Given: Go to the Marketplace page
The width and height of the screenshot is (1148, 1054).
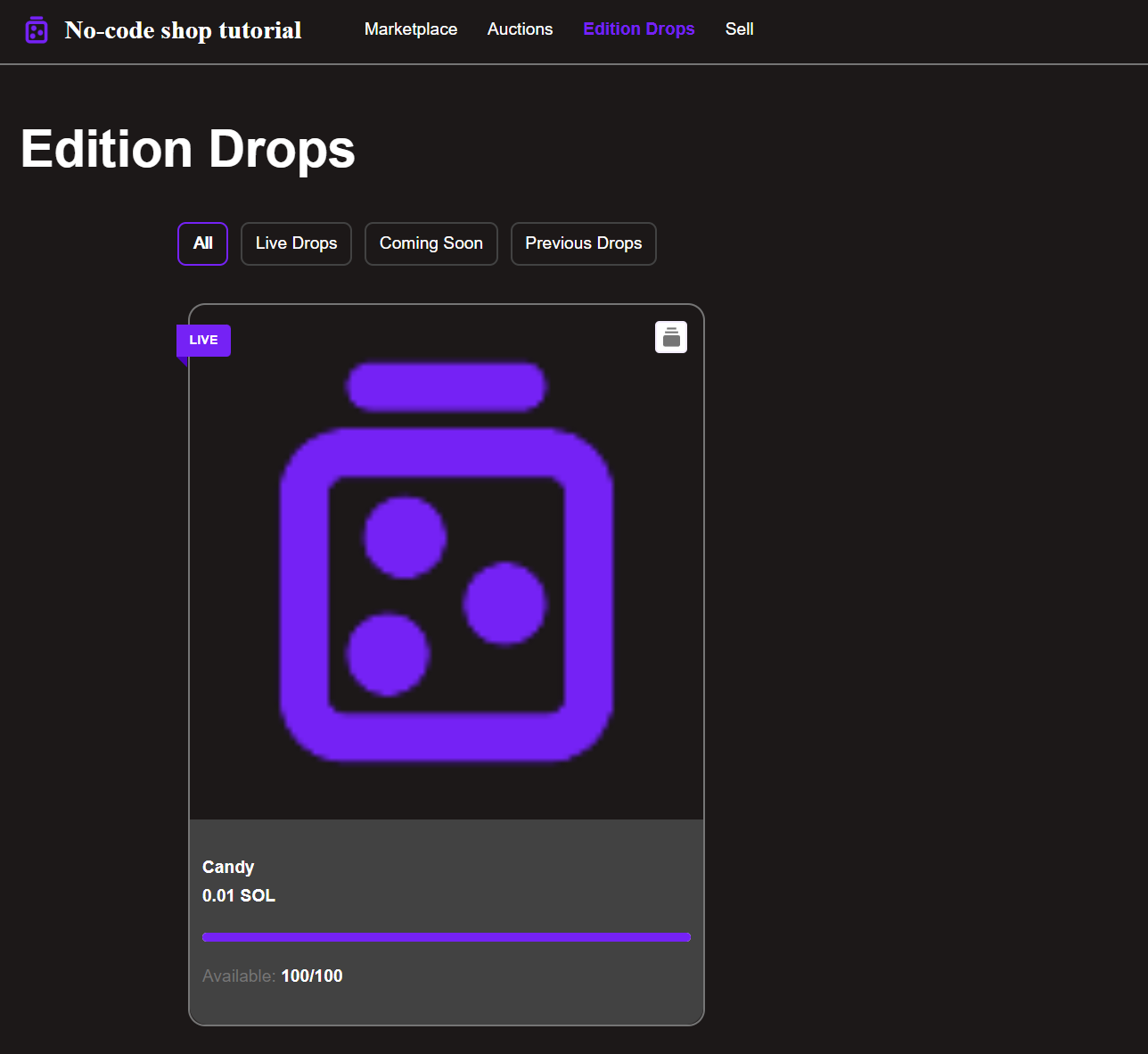Looking at the screenshot, I should (x=411, y=29).
